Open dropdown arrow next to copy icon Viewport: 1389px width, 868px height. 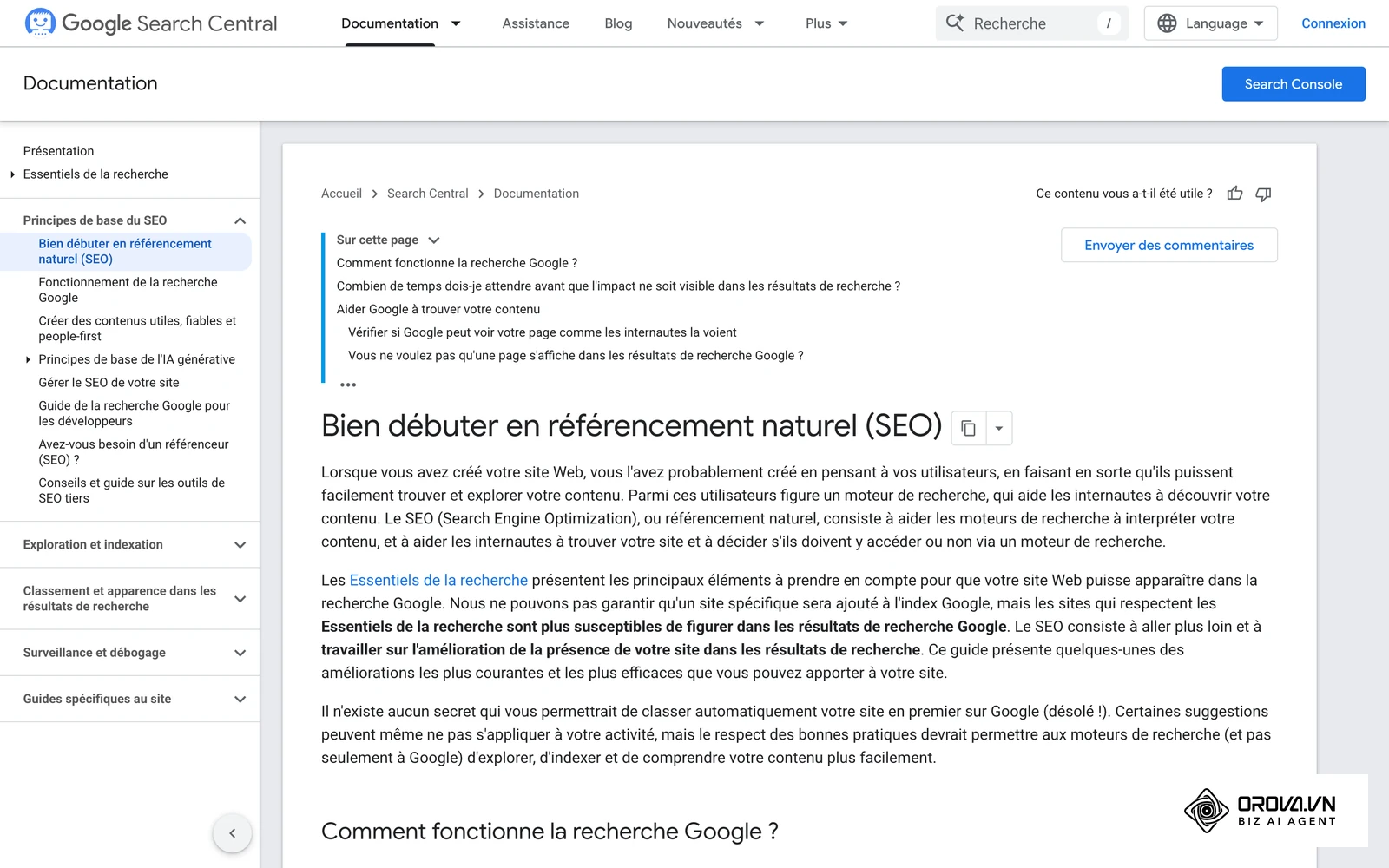click(999, 428)
